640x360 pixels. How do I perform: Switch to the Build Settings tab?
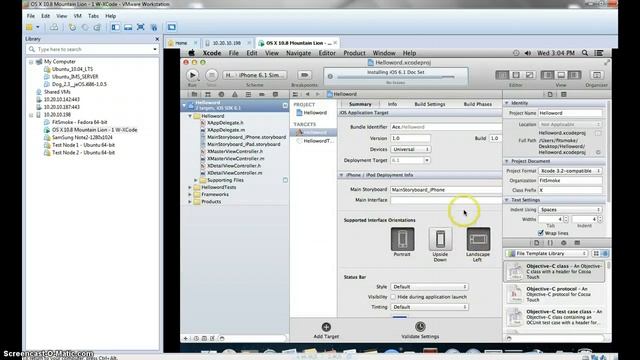pyautogui.click(x=430, y=104)
